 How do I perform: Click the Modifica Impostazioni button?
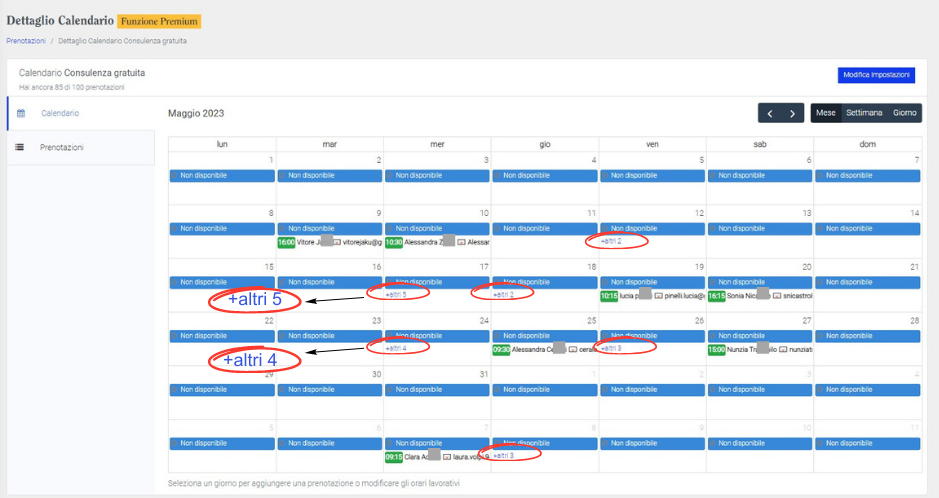pos(876,75)
